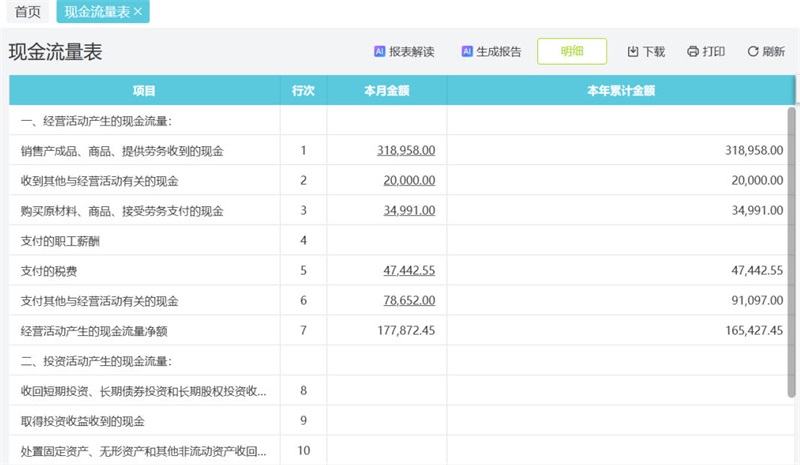Click the AI icon beside 报表解读
The image size is (800, 465).
click(x=379, y=52)
